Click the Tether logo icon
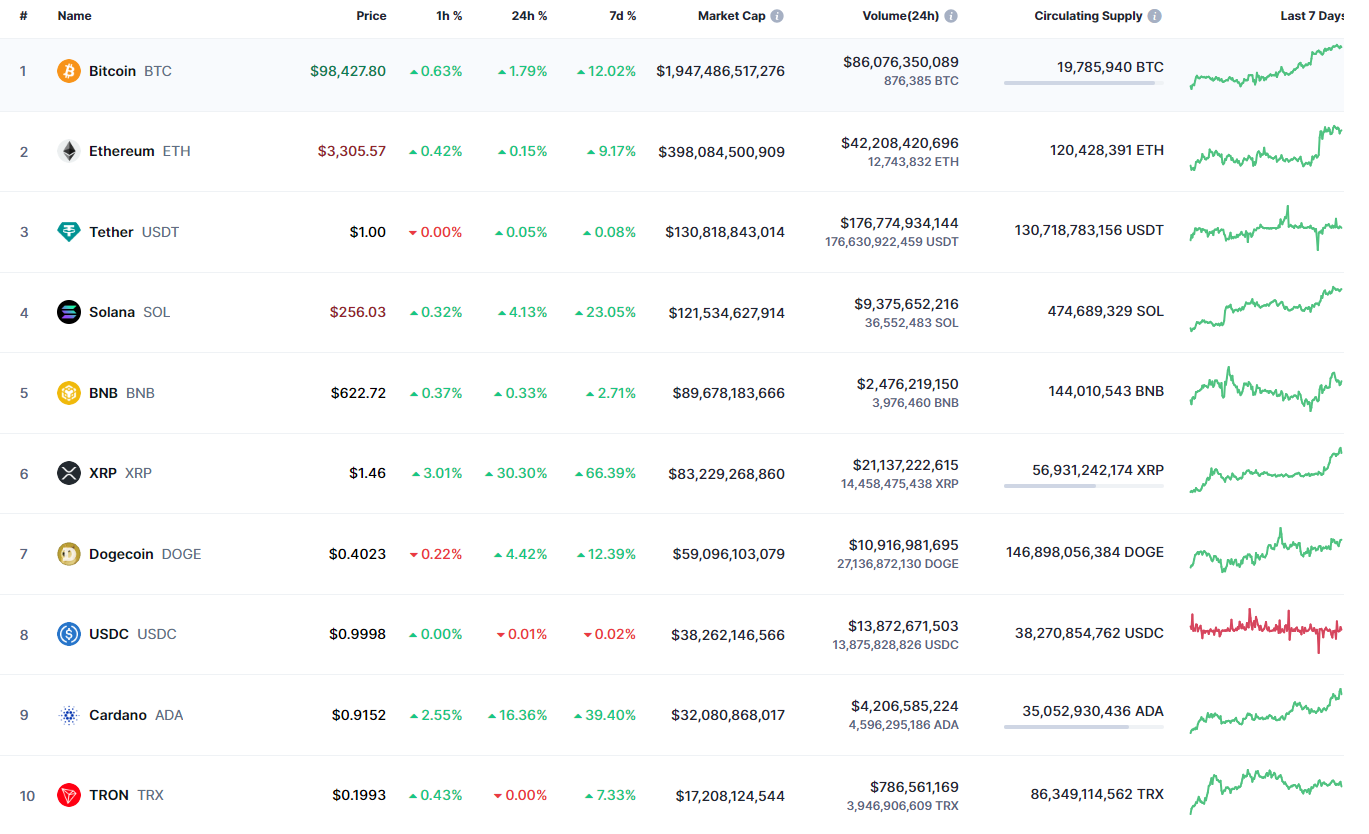 tap(68, 232)
